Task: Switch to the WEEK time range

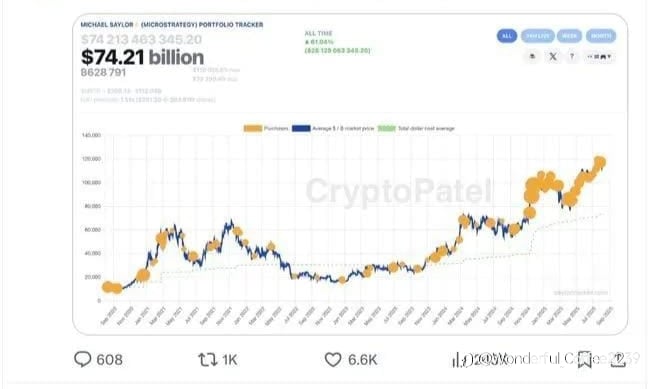Action: pyautogui.click(x=569, y=36)
